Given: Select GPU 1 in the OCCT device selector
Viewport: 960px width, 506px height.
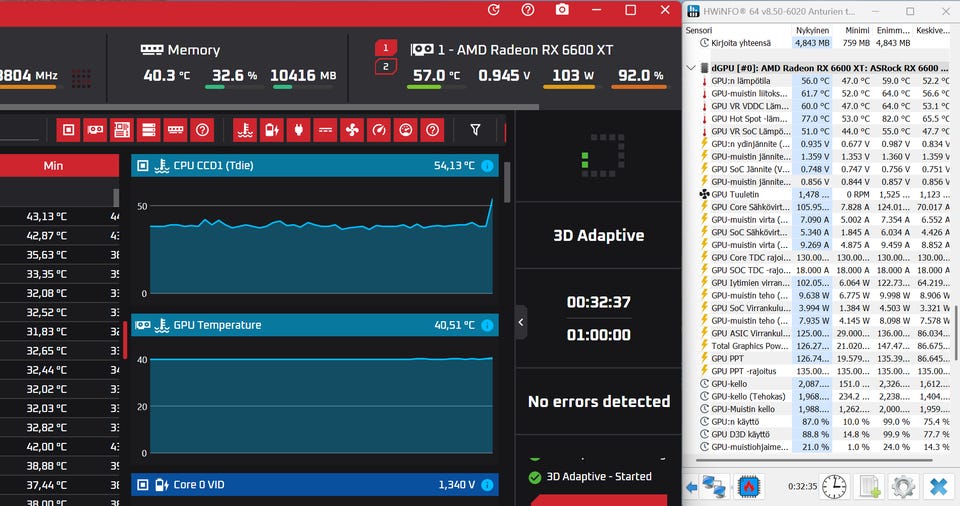Looking at the screenshot, I should [386, 47].
